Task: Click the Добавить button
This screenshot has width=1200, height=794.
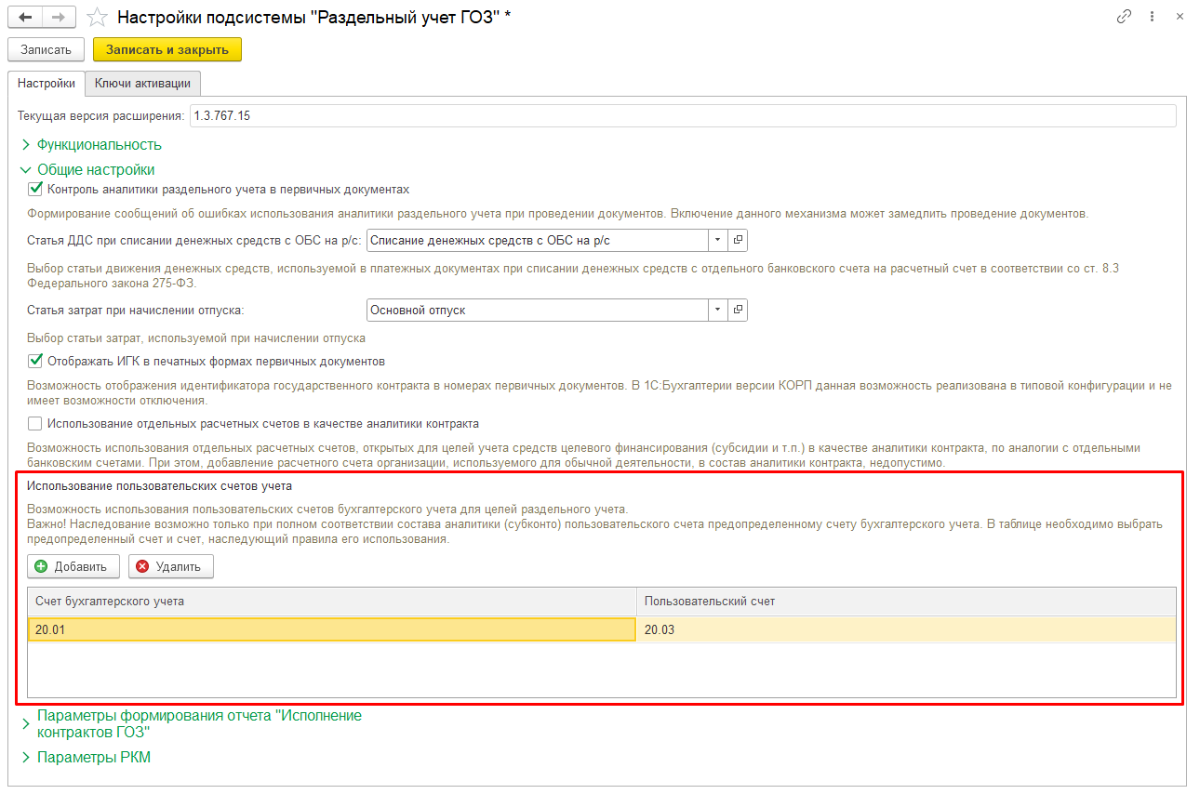Action: tap(73, 567)
